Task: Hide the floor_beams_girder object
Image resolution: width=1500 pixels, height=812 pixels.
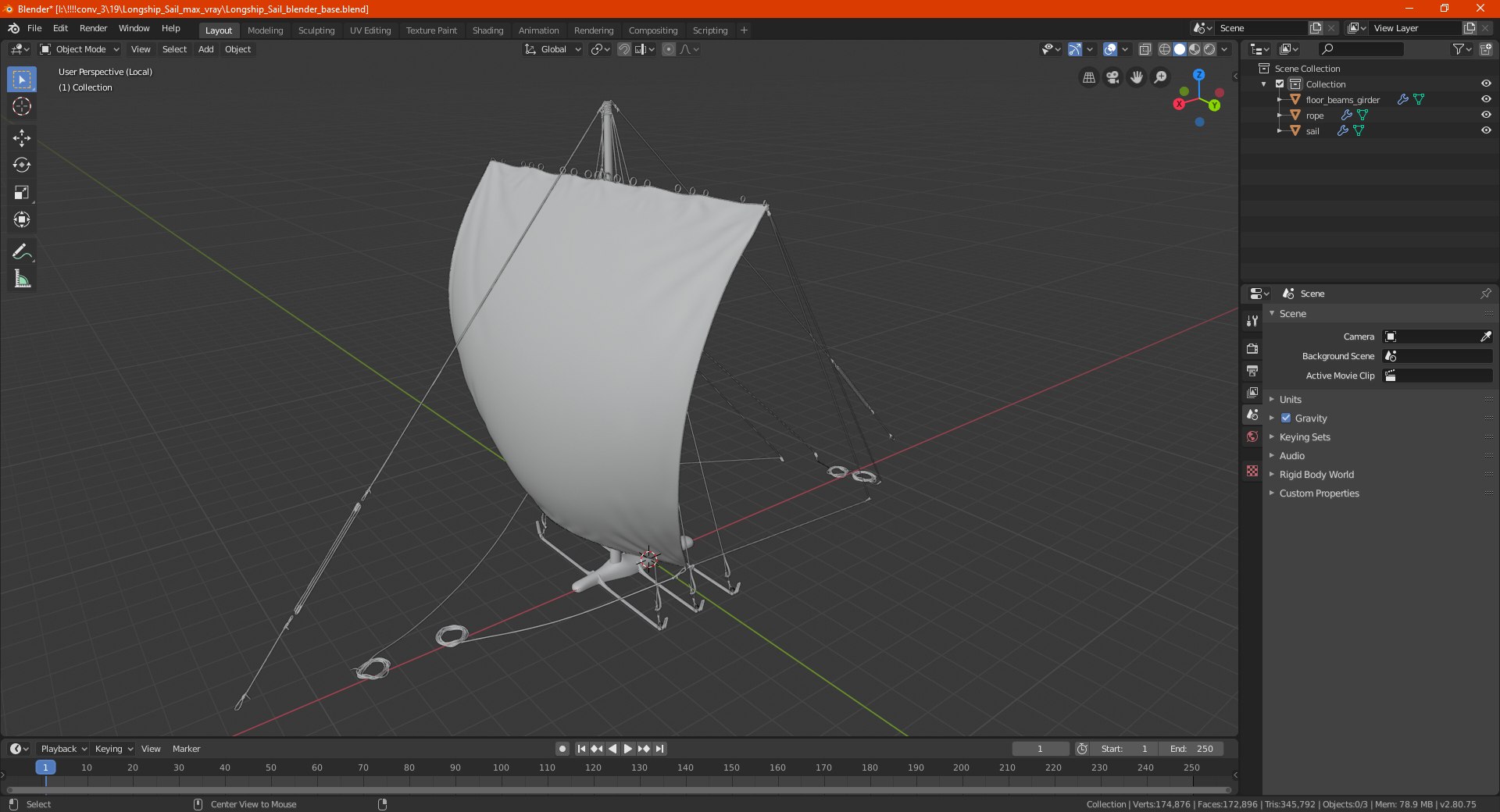Action: 1486,99
